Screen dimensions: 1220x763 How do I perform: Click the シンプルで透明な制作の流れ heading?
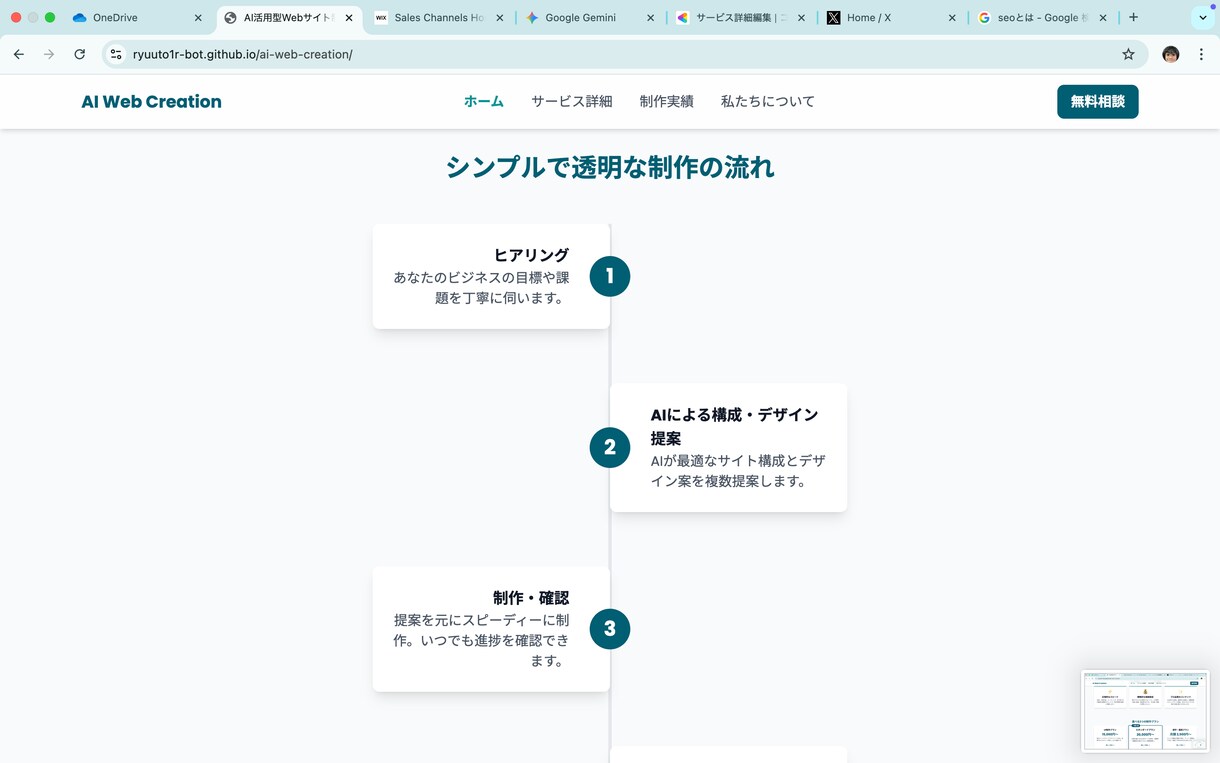click(610, 167)
